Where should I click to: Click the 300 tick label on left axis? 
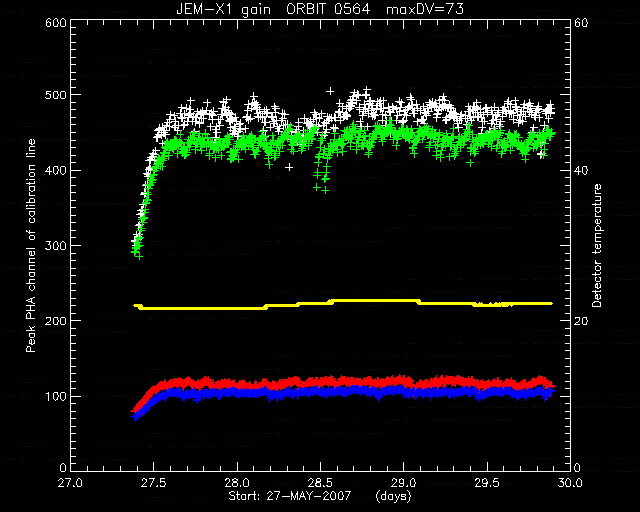tap(56, 246)
